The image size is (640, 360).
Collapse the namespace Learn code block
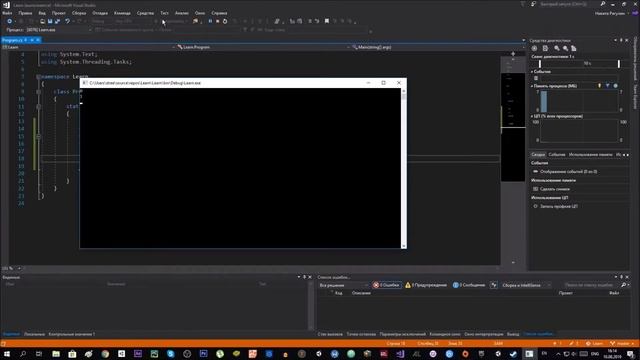point(38,77)
